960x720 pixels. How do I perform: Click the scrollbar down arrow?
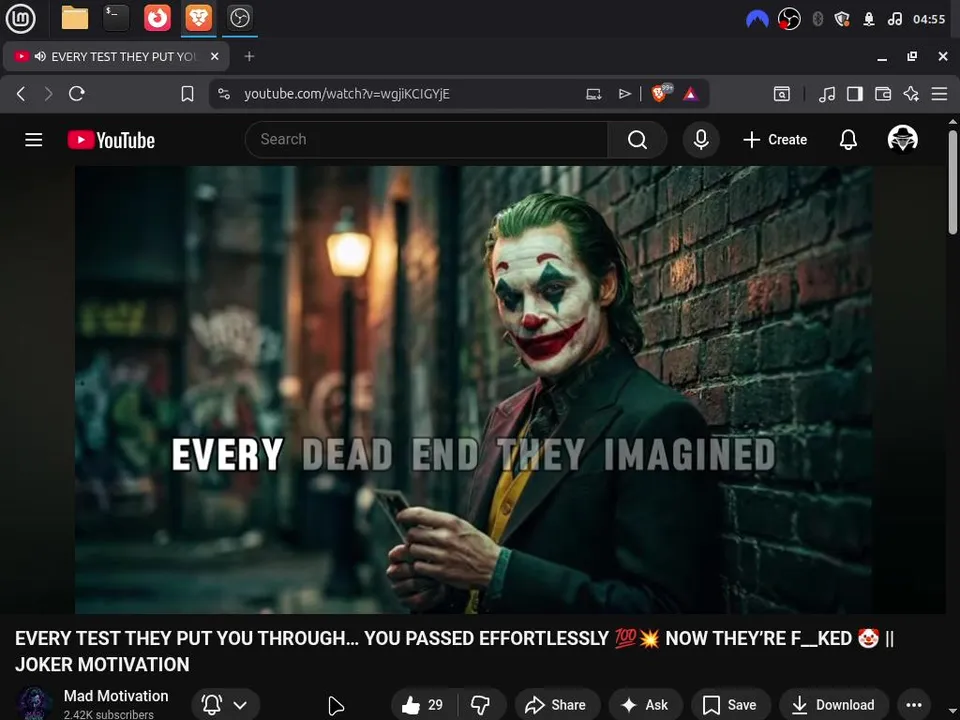tap(953, 713)
